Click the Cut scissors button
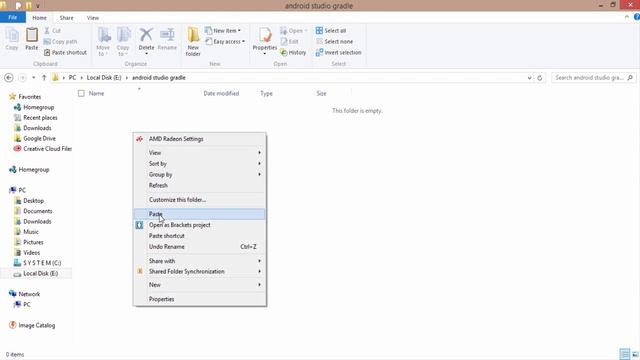The width and height of the screenshot is (640, 360). pos(52,31)
